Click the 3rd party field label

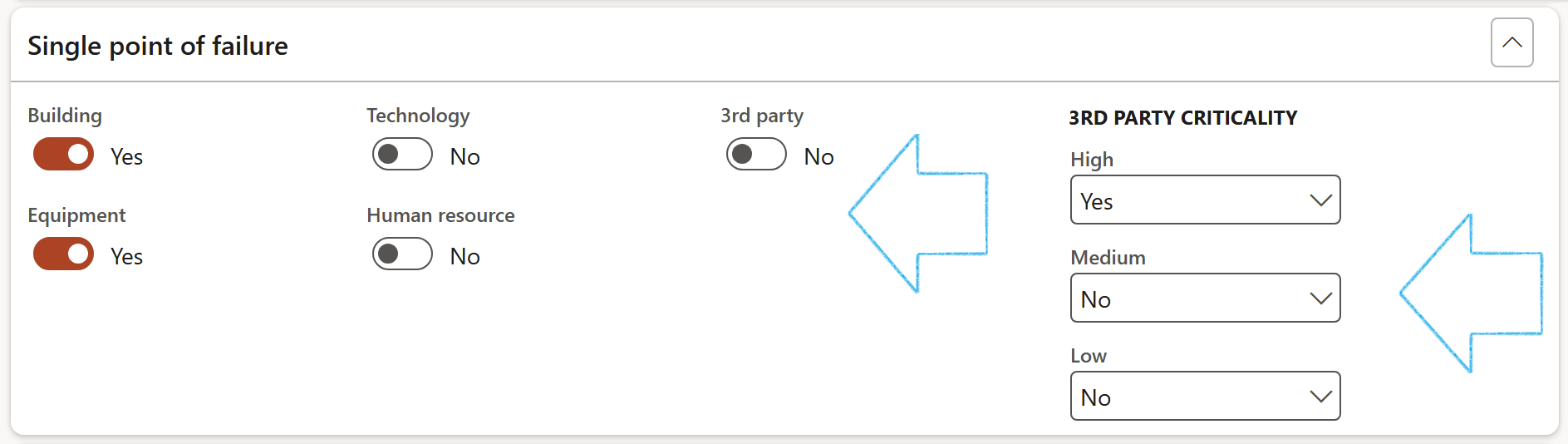point(762,116)
